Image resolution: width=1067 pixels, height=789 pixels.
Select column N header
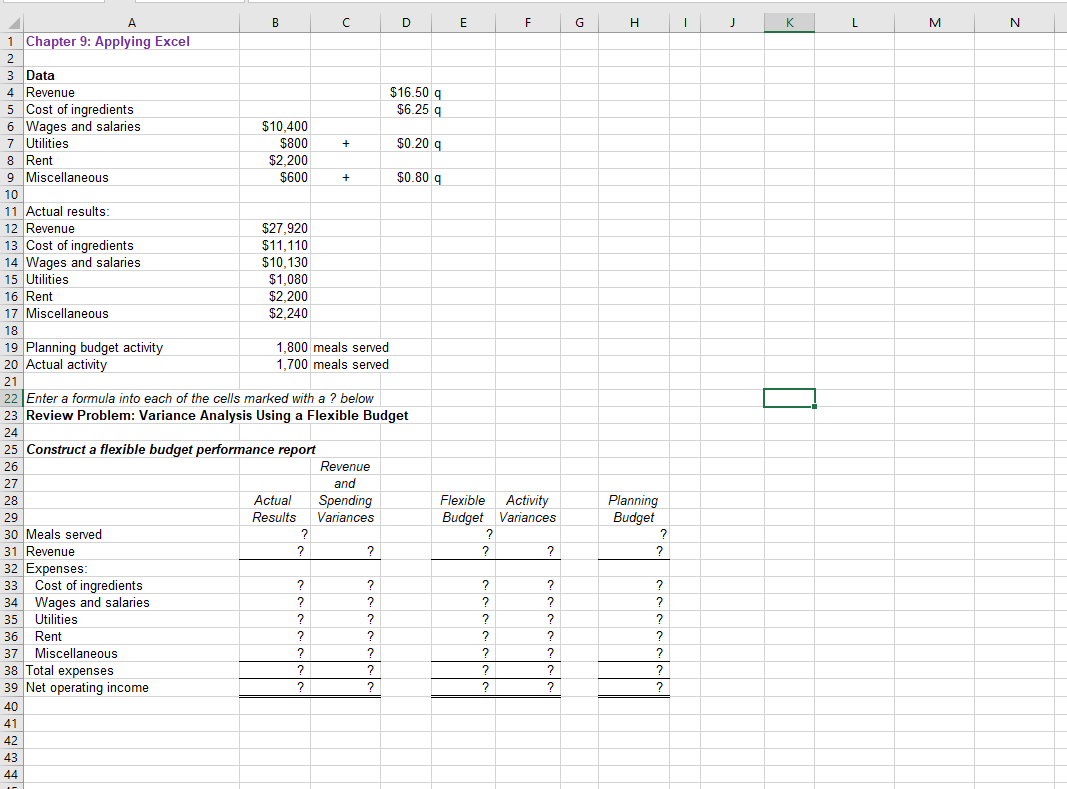click(1015, 22)
